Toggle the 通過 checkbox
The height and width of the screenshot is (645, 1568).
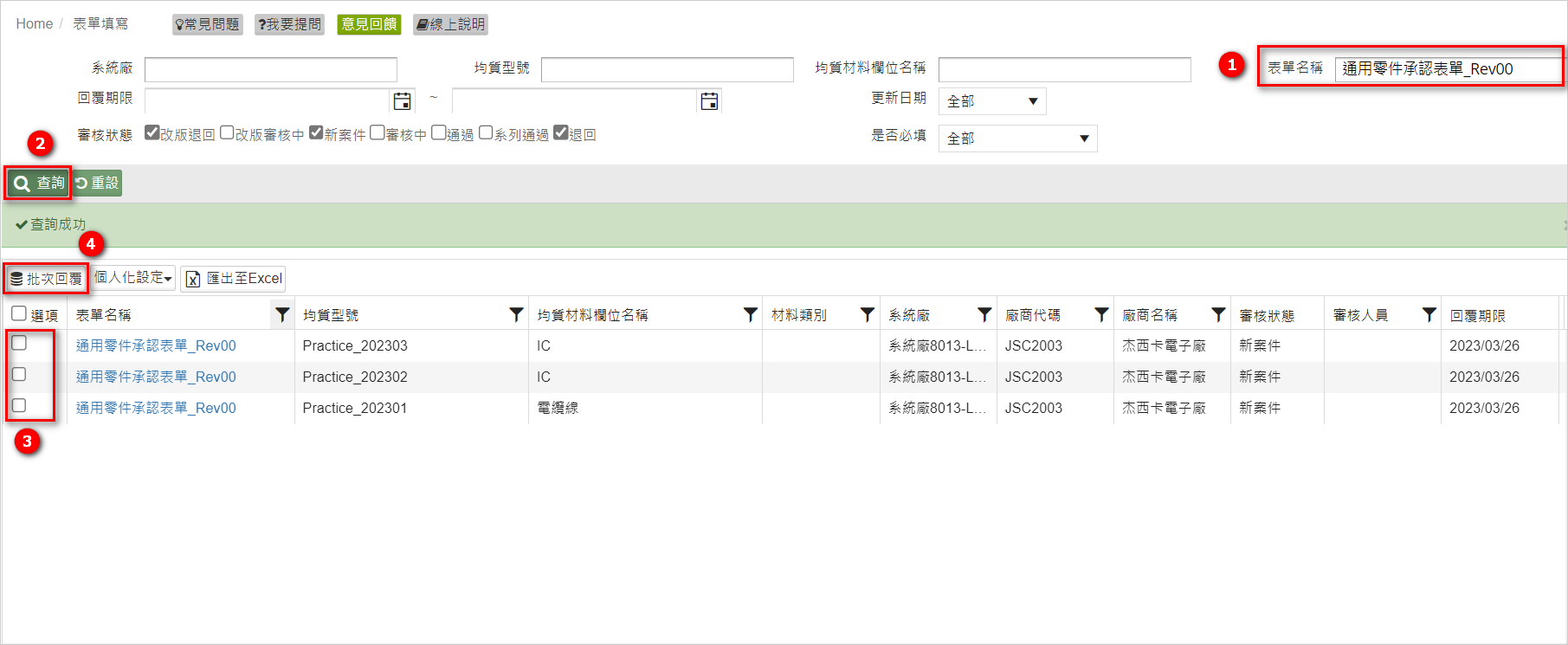click(439, 132)
